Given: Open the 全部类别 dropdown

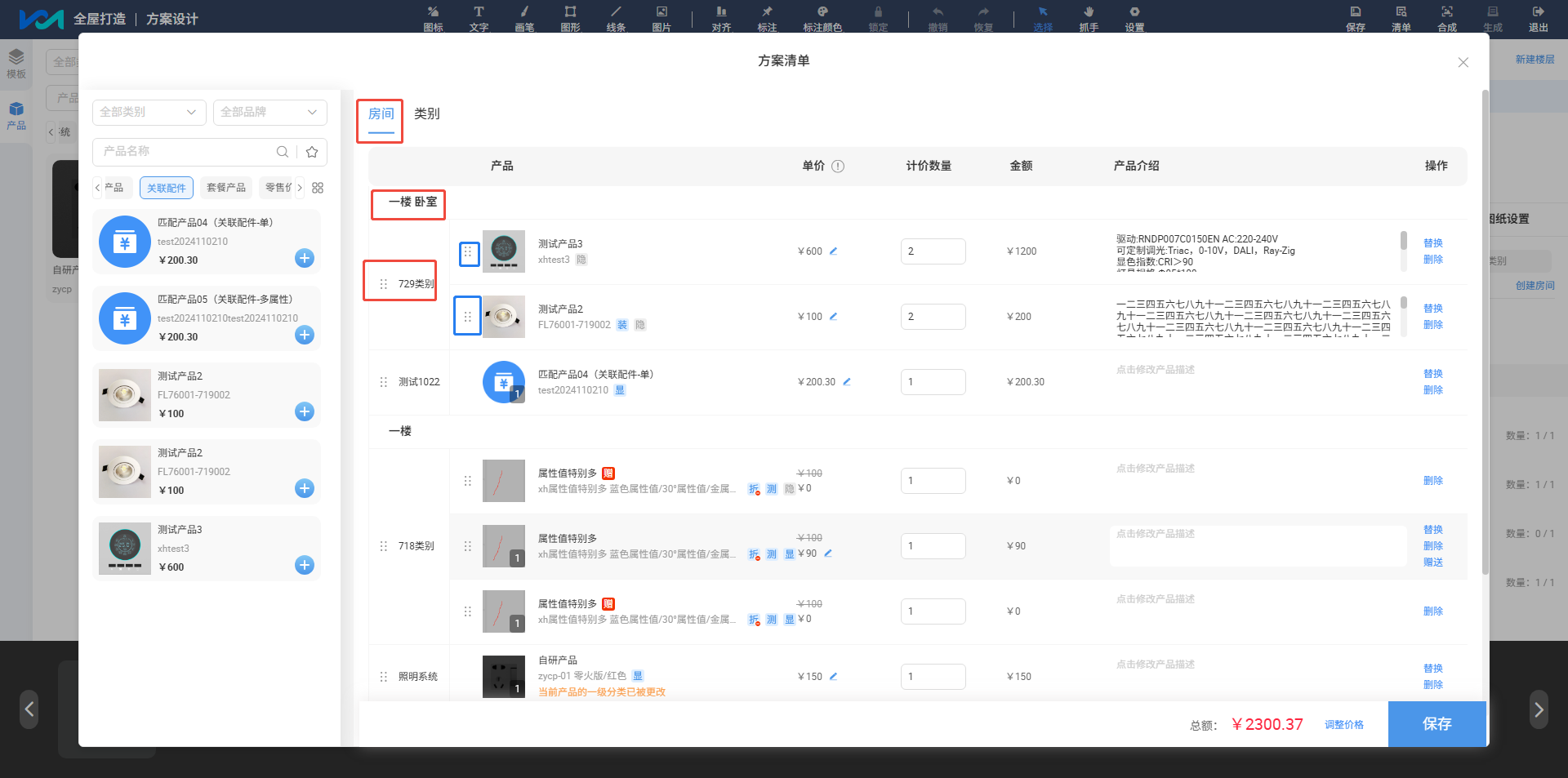Looking at the screenshot, I should click(x=149, y=112).
